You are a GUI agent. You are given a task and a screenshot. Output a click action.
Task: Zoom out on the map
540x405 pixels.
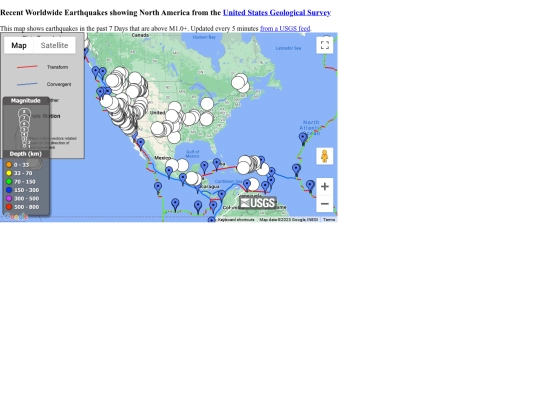pos(325,204)
